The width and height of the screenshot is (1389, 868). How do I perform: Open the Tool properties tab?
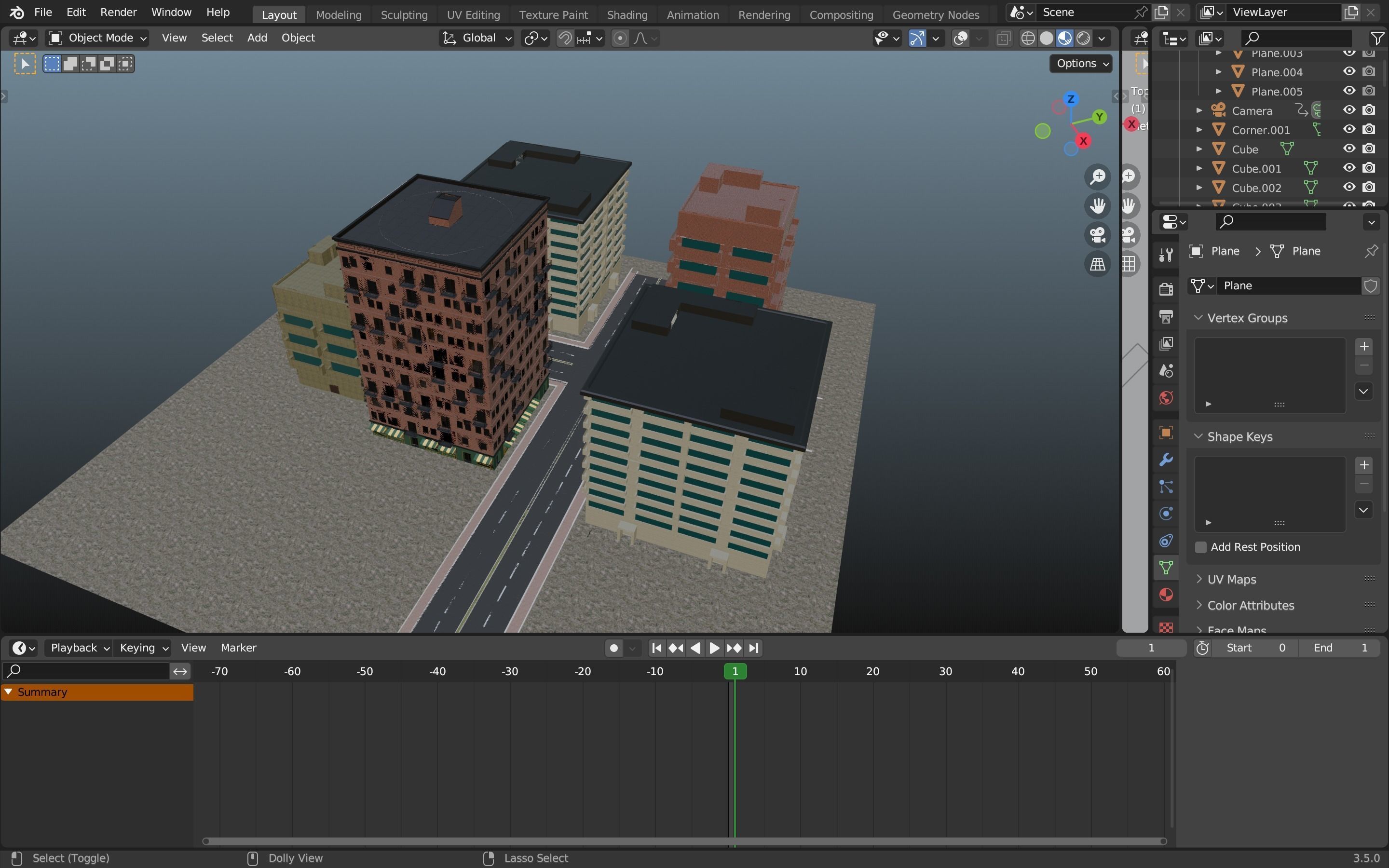[1166, 255]
